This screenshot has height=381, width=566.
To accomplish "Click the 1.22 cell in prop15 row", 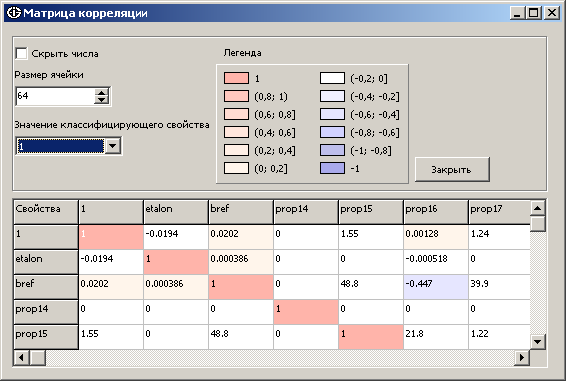I will [x=499, y=337].
